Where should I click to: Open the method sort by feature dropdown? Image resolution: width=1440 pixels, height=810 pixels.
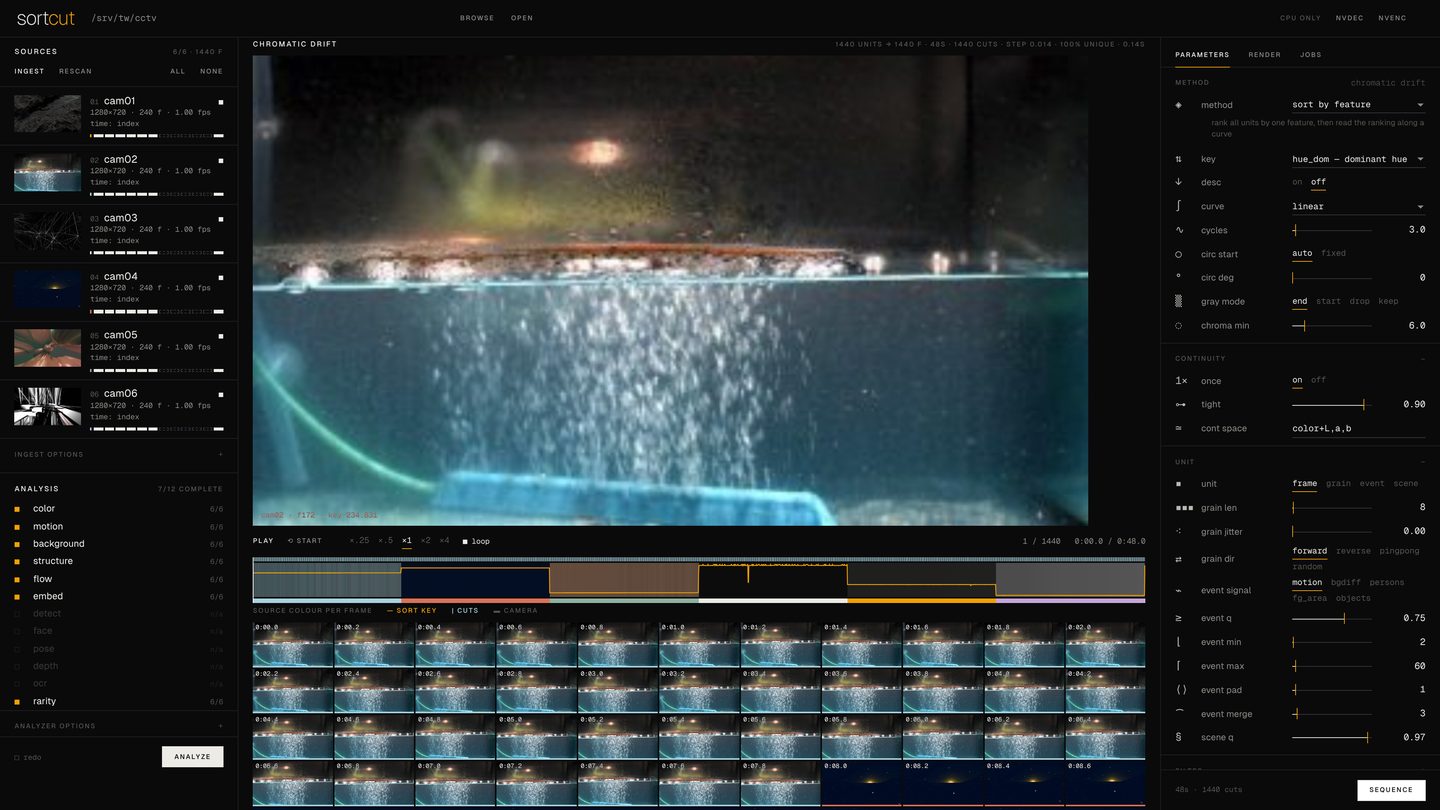[1358, 105]
